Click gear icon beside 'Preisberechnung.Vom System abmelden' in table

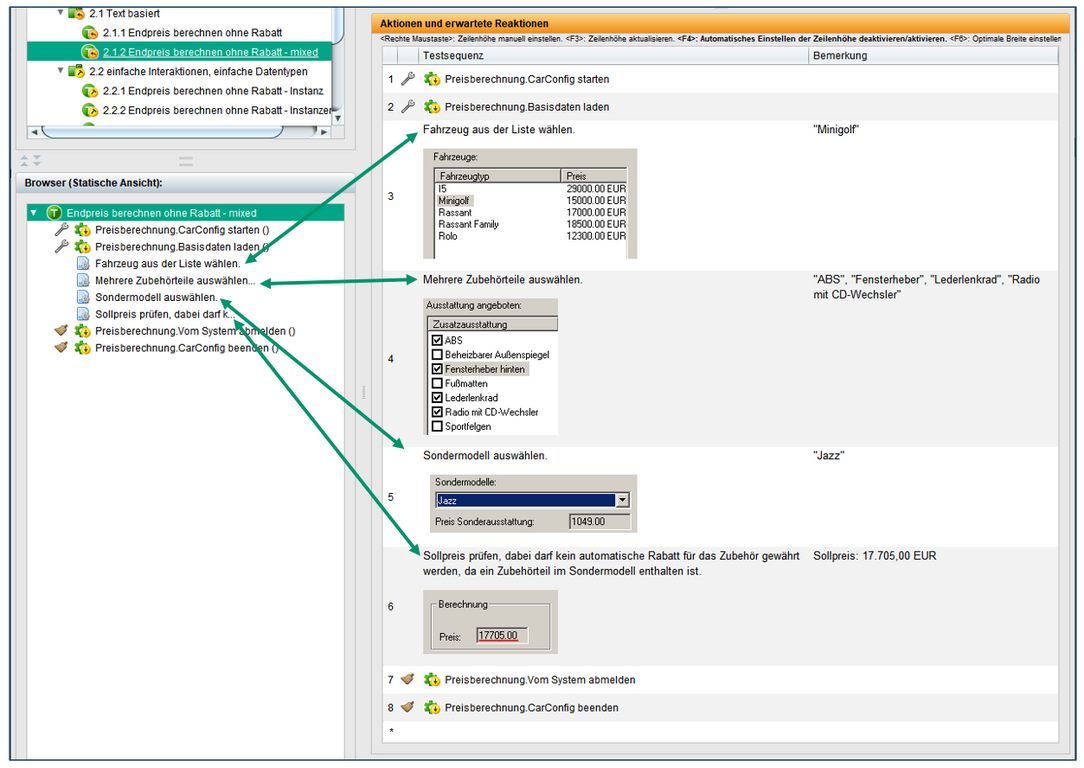coord(432,680)
